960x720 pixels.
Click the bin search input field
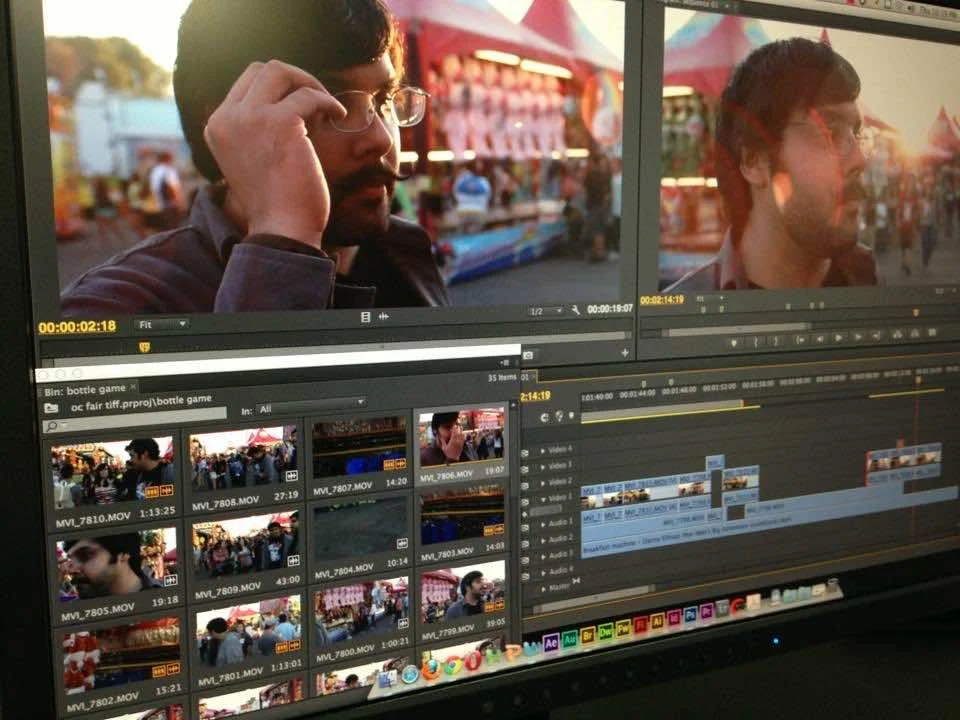(135, 421)
